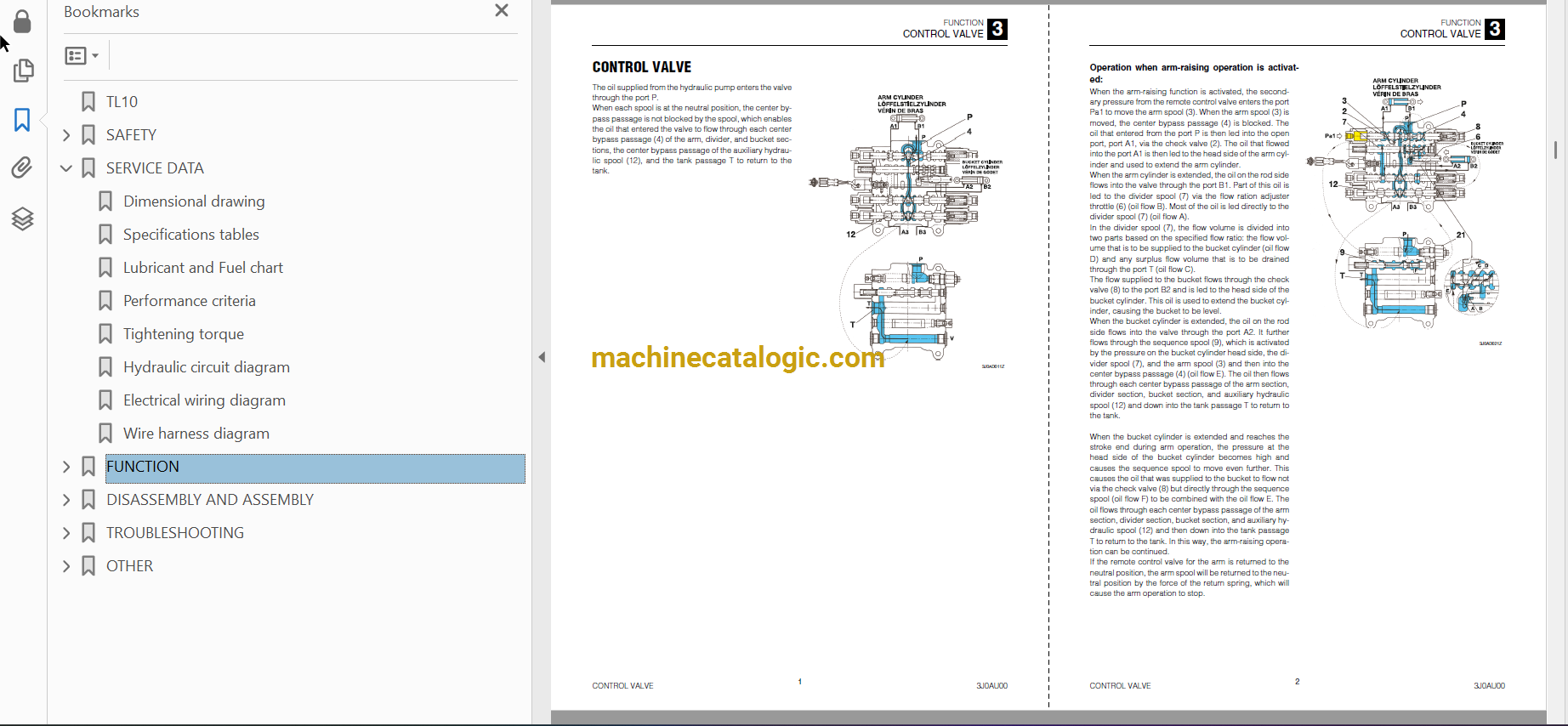Open the TL10 bookmark
The height and width of the screenshot is (726, 1568).
[x=122, y=102]
